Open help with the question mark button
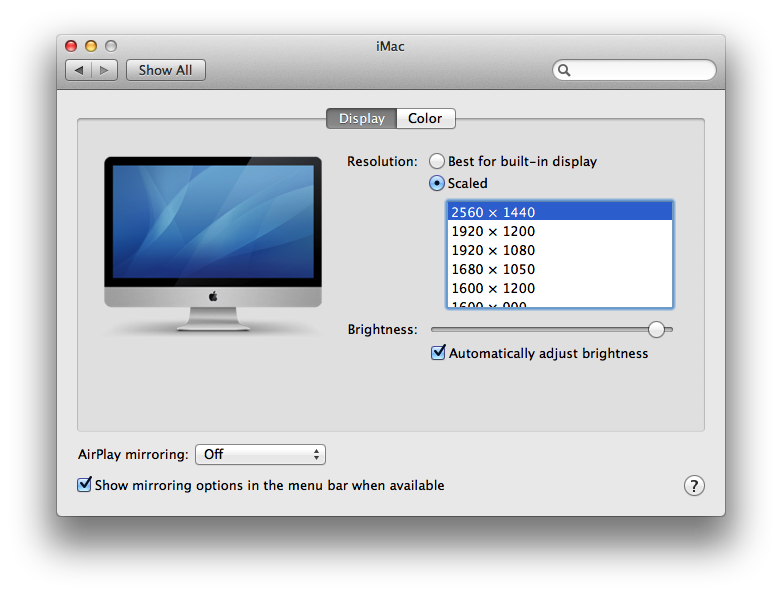782x595 pixels. pyautogui.click(x=694, y=485)
